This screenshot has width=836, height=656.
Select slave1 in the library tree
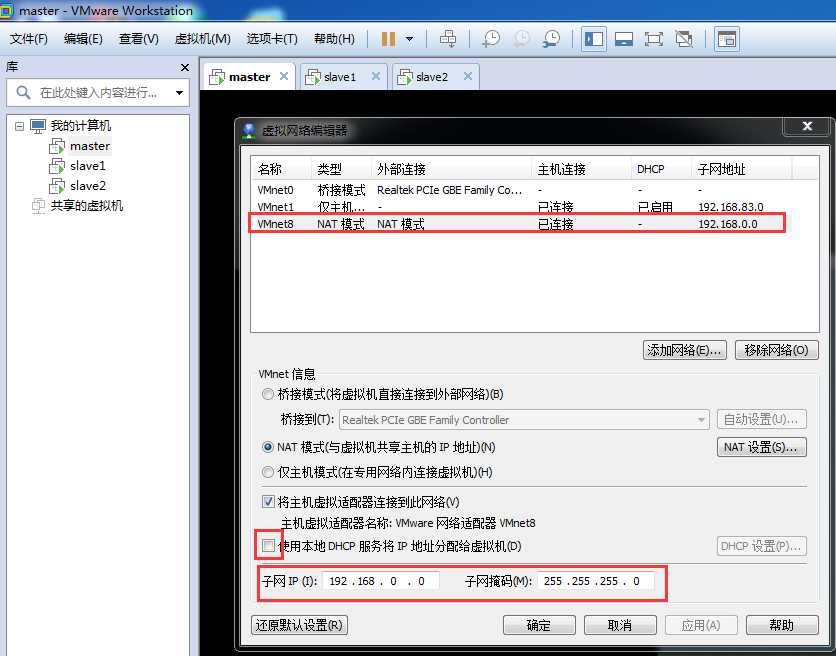[77, 166]
